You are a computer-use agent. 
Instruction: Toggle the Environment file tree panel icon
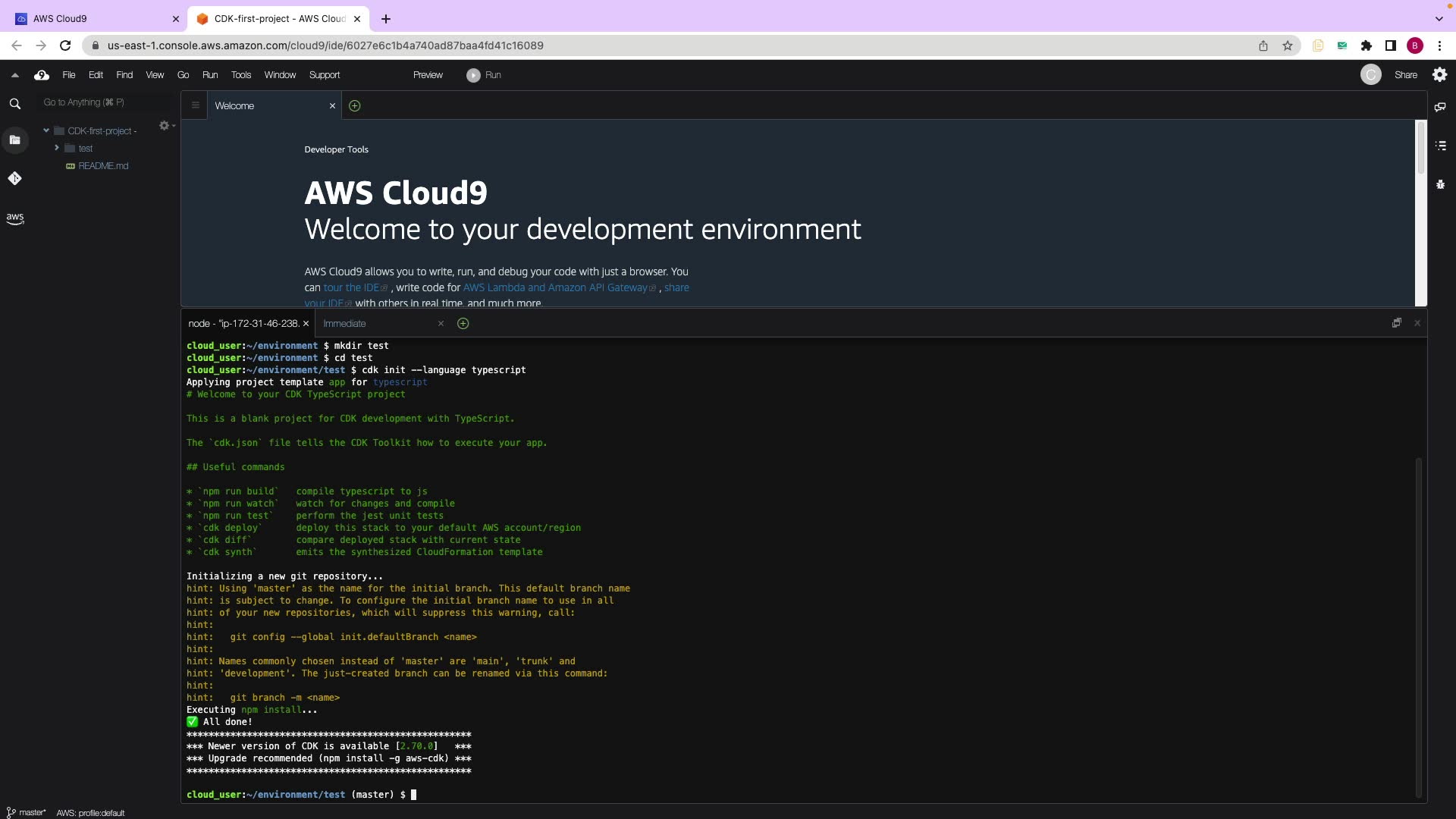[x=14, y=140]
